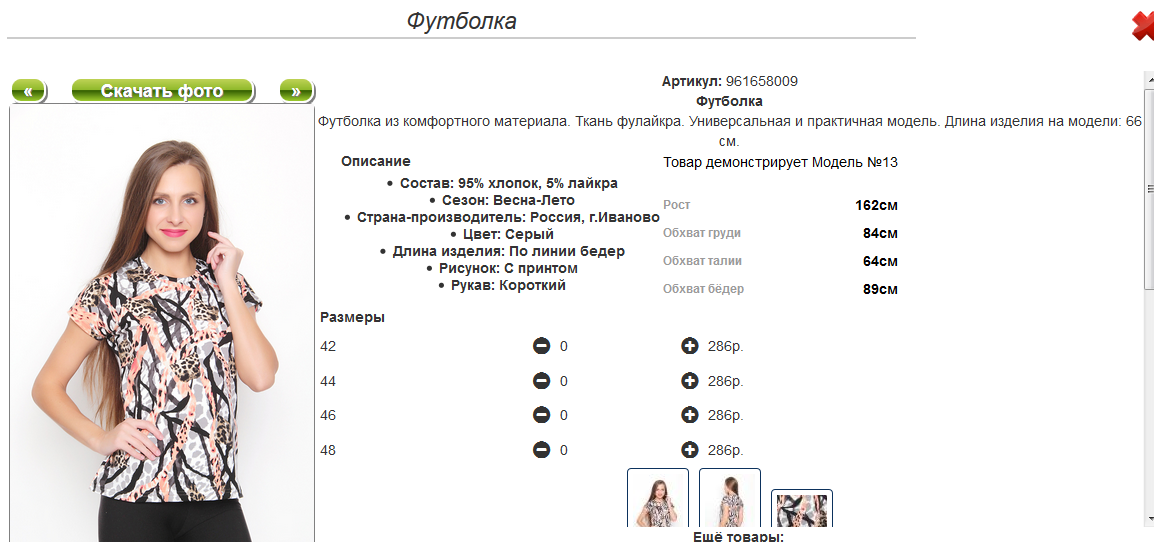The image size is (1154, 542).
Task: Click the minus icon for size 42
Action: [x=541, y=346]
